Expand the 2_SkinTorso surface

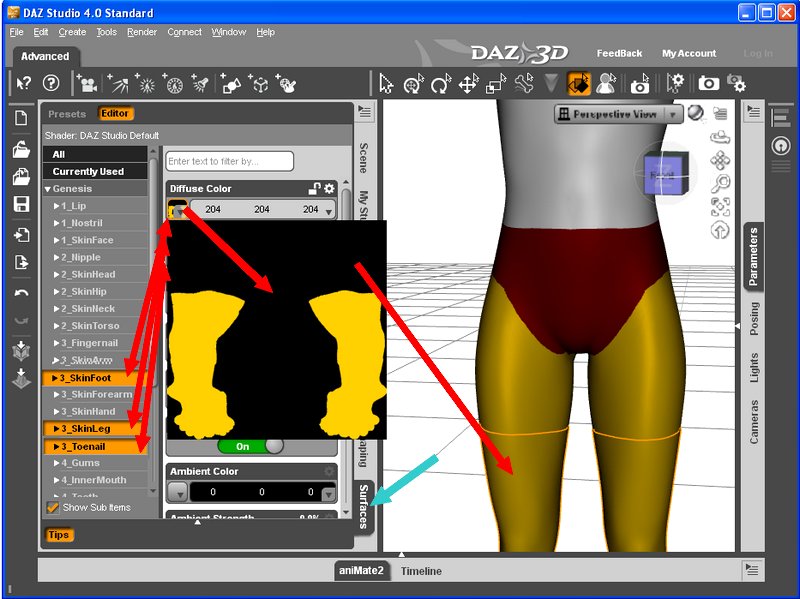[x=57, y=326]
